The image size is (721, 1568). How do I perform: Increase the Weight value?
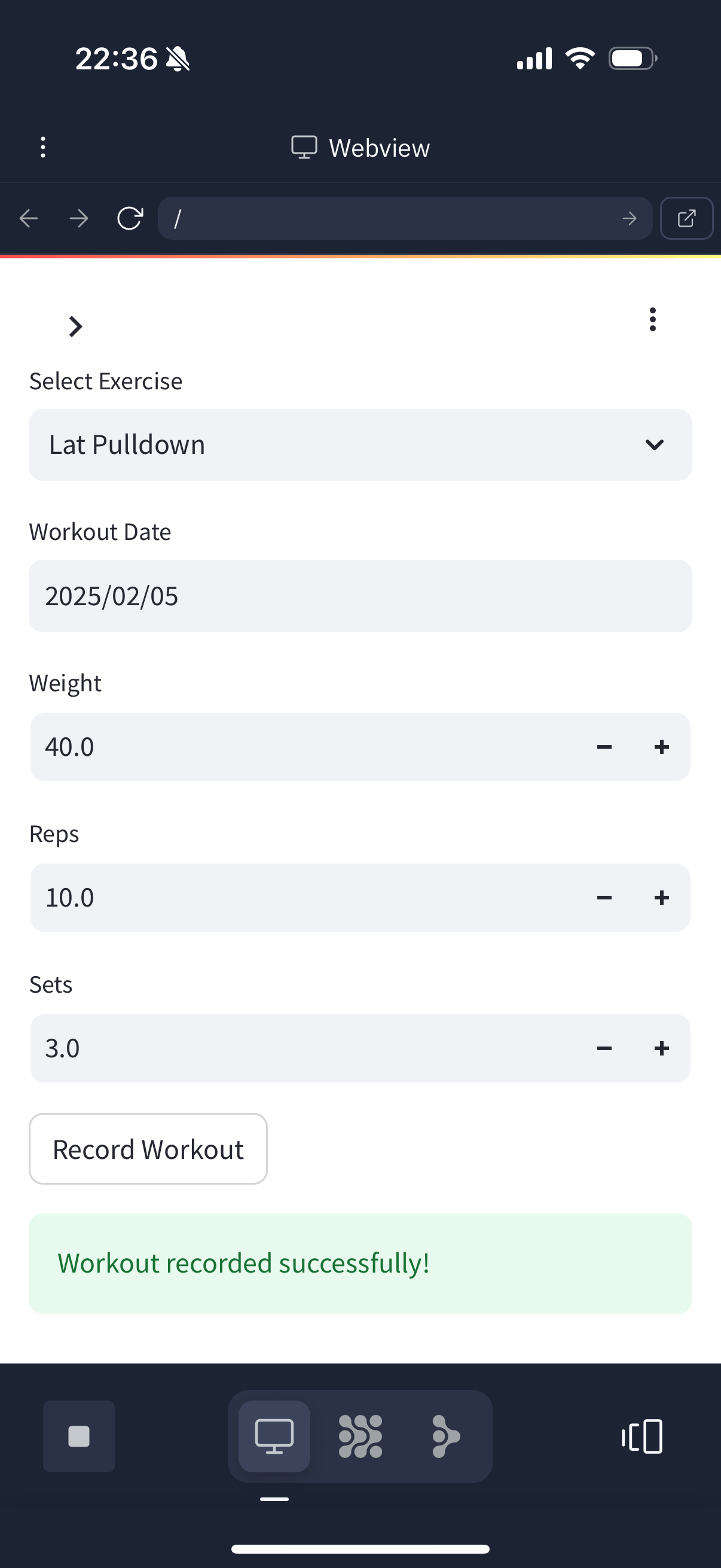click(x=661, y=747)
